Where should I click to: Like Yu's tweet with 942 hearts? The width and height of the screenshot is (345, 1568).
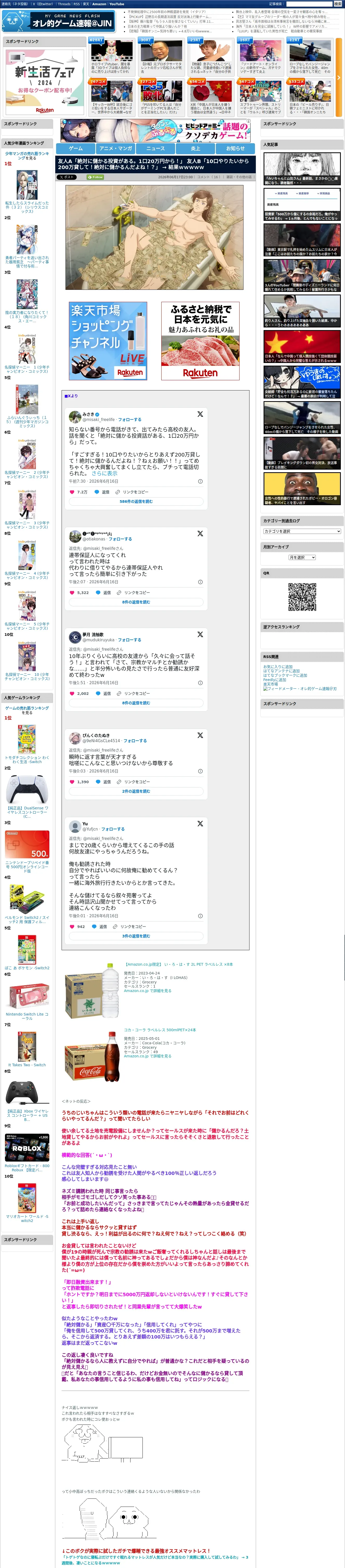pos(72,926)
